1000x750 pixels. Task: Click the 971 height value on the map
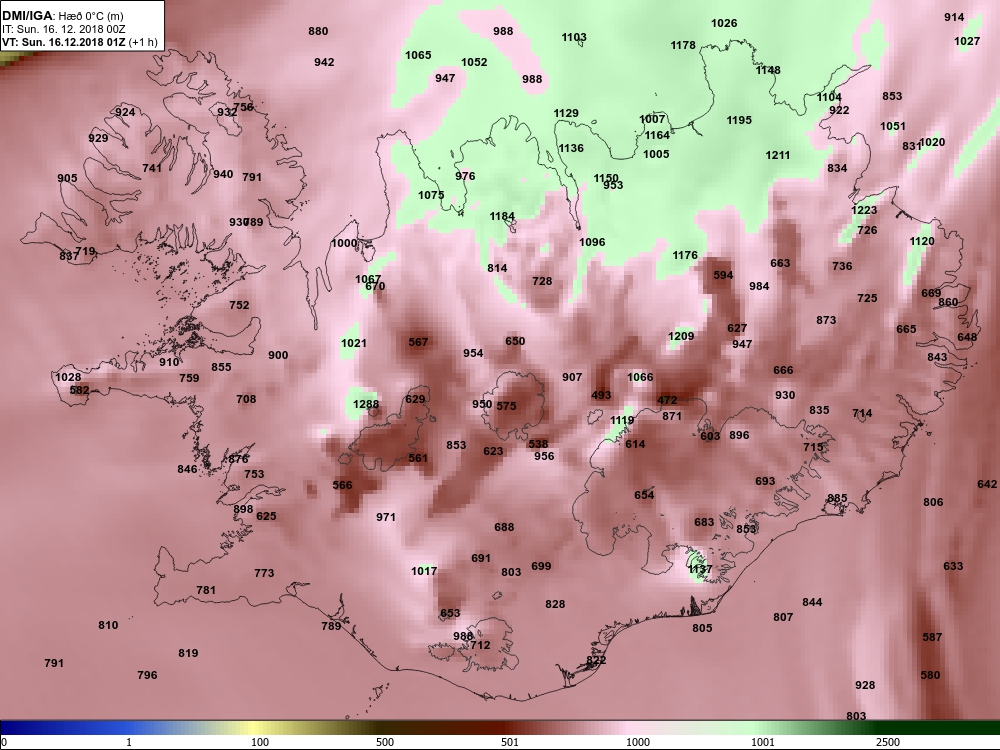tap(386, 517)
